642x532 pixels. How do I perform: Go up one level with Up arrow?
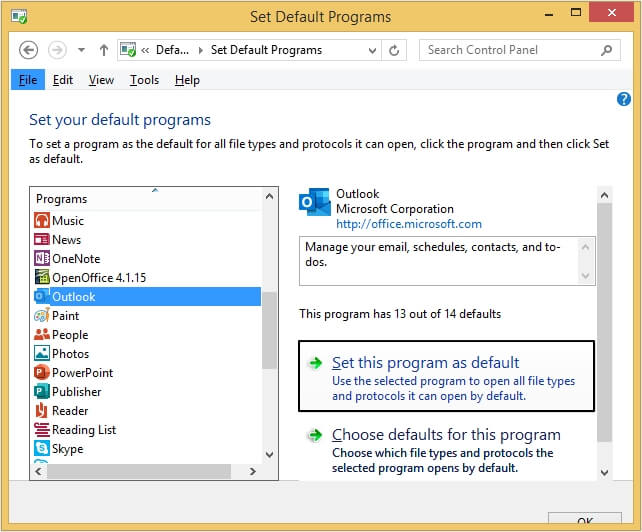[104, 50]
